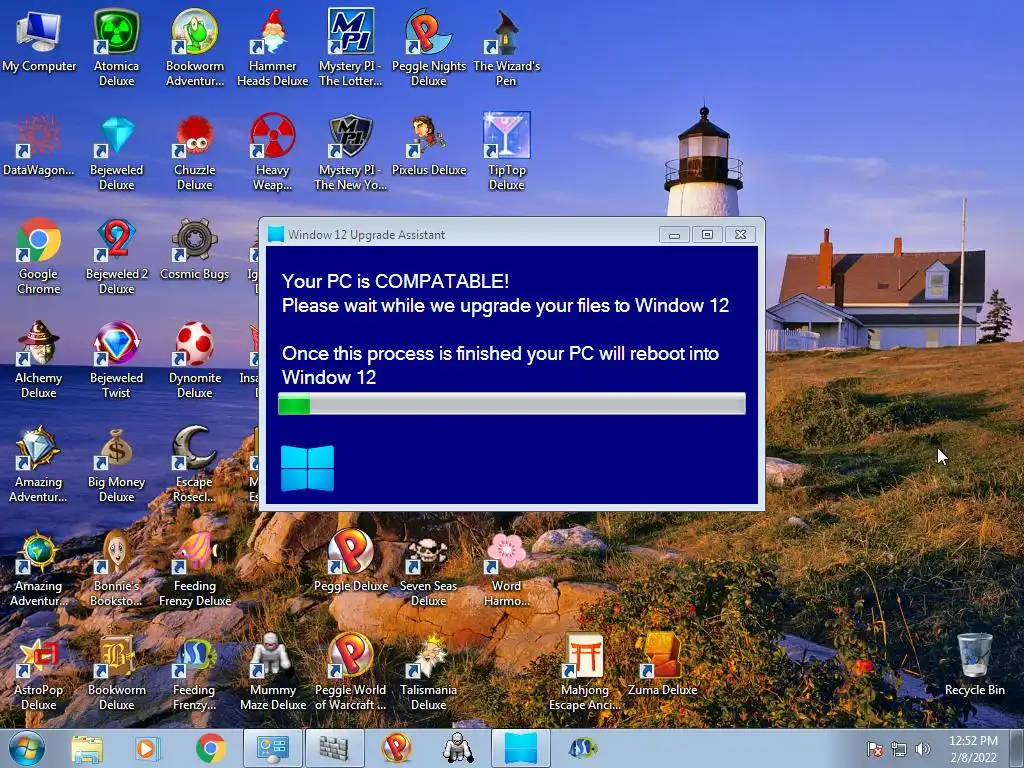Open Escape Rosecliff desktop icon

tap(195, 463)
